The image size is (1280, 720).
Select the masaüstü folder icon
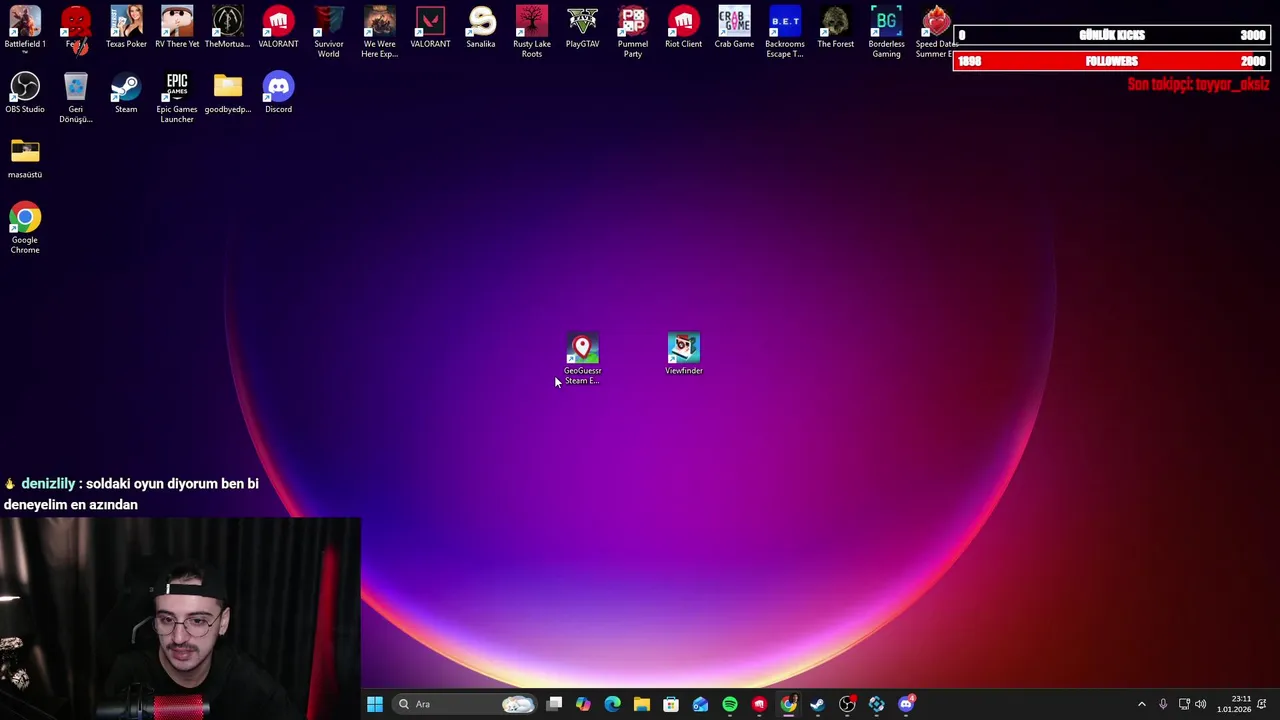25,158
